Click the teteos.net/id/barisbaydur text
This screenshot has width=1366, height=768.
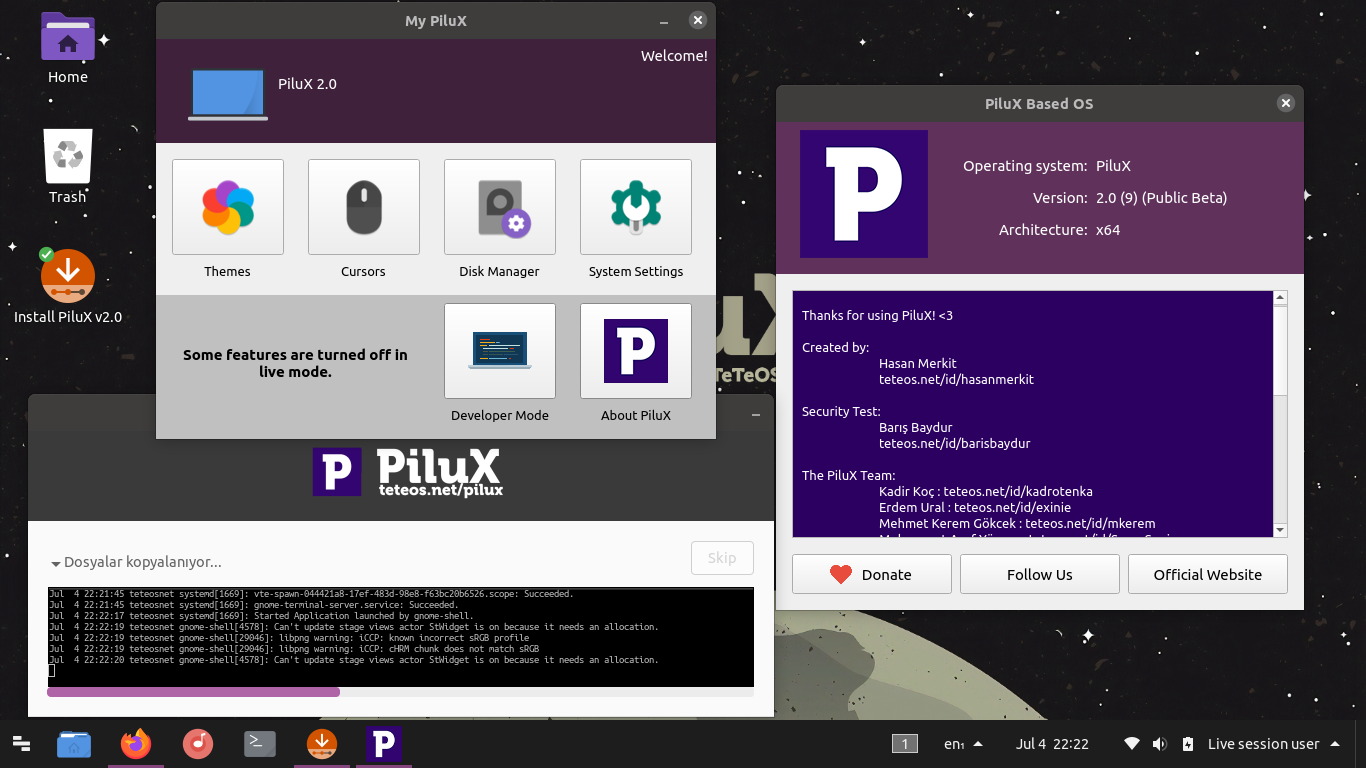tap(954, 443)
